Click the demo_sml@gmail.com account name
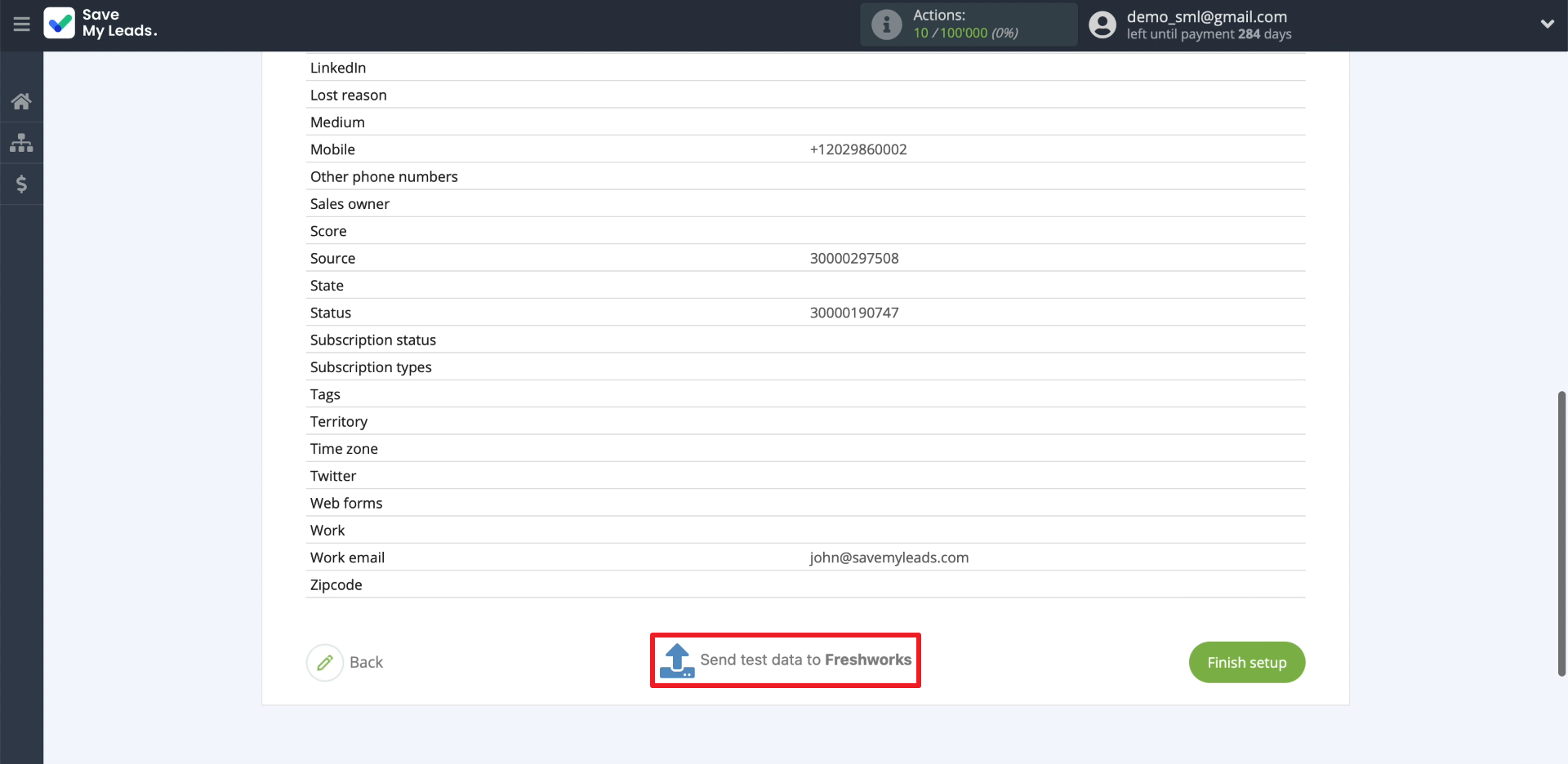This screenshot has height=764, width=1568. click(1206, 16)
